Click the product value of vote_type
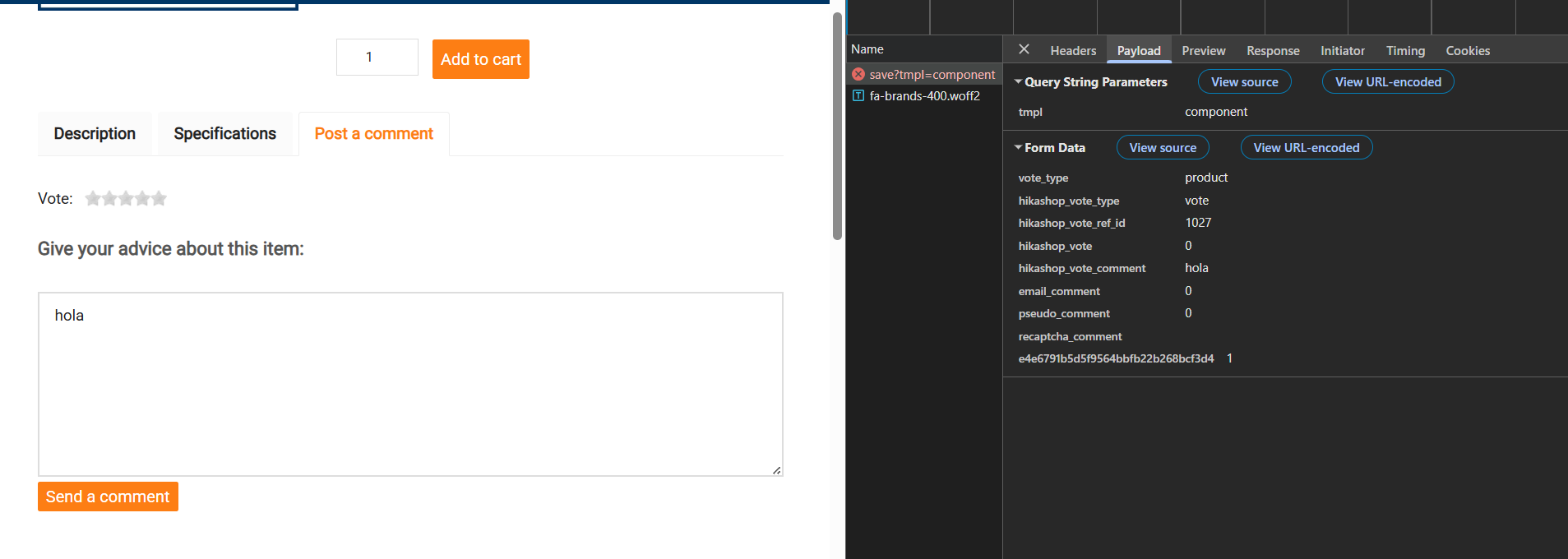The width and height of the screenshot is (1568, 559). (x=1206, y=178)
